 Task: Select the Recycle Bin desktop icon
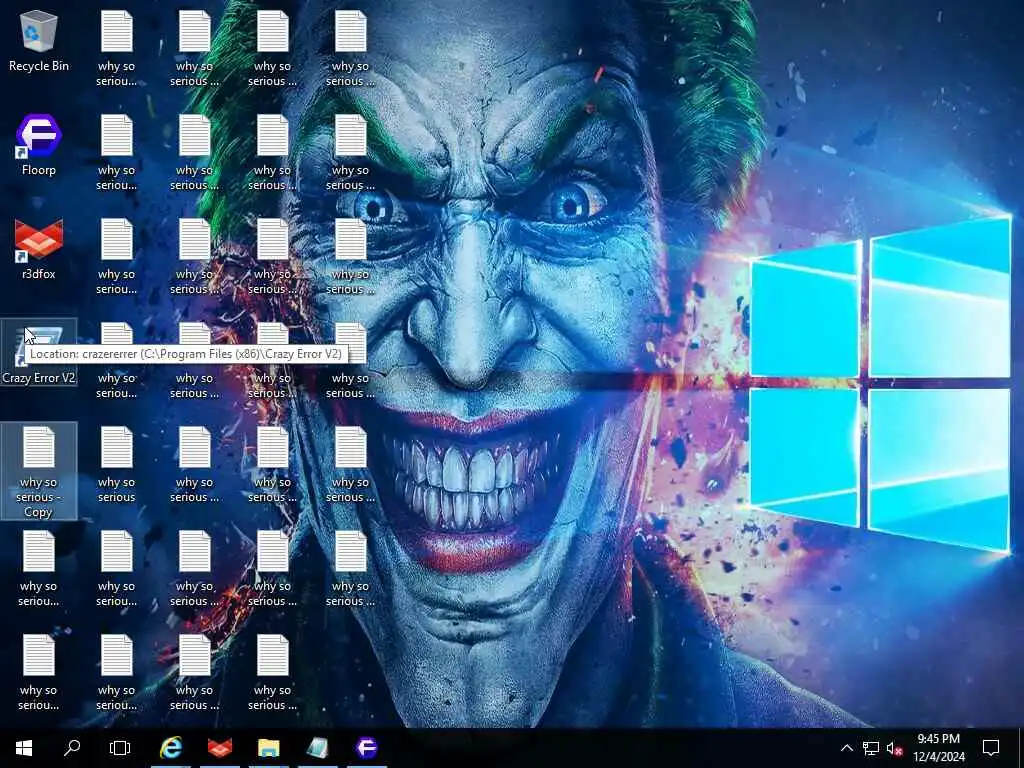pyautogui.click(x=39, y=42)
